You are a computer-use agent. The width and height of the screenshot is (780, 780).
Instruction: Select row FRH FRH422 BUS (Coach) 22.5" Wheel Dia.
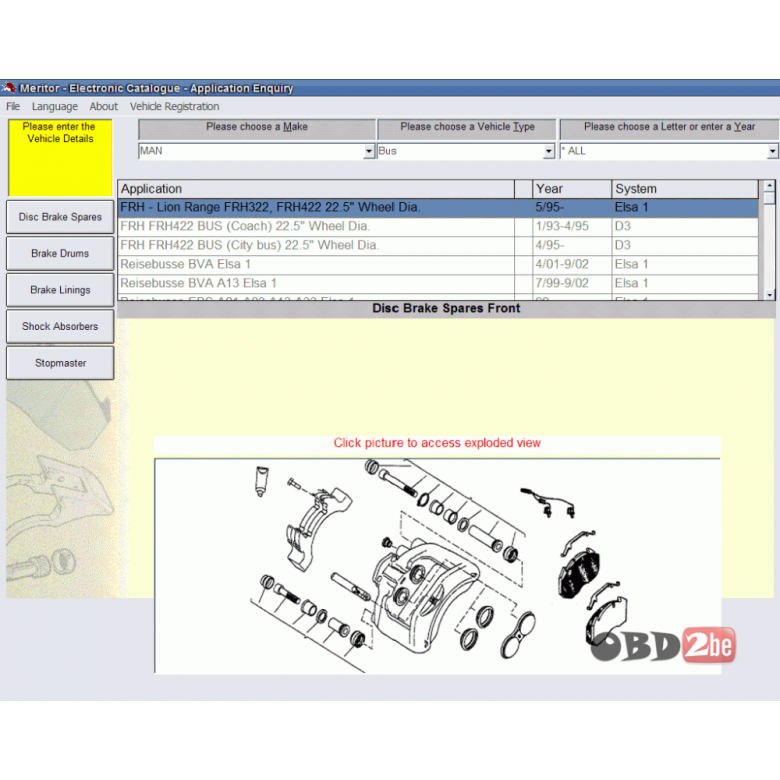[x=438, y=226]
